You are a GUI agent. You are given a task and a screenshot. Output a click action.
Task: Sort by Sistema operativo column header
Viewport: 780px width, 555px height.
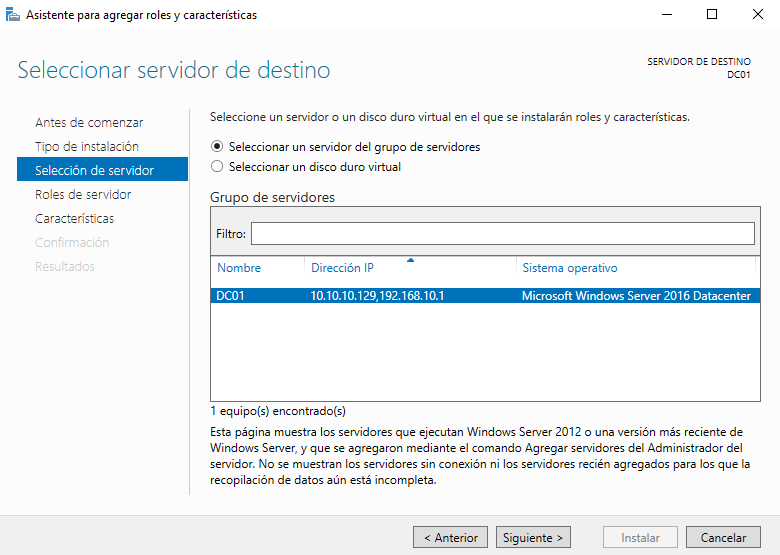click(569, 268)
